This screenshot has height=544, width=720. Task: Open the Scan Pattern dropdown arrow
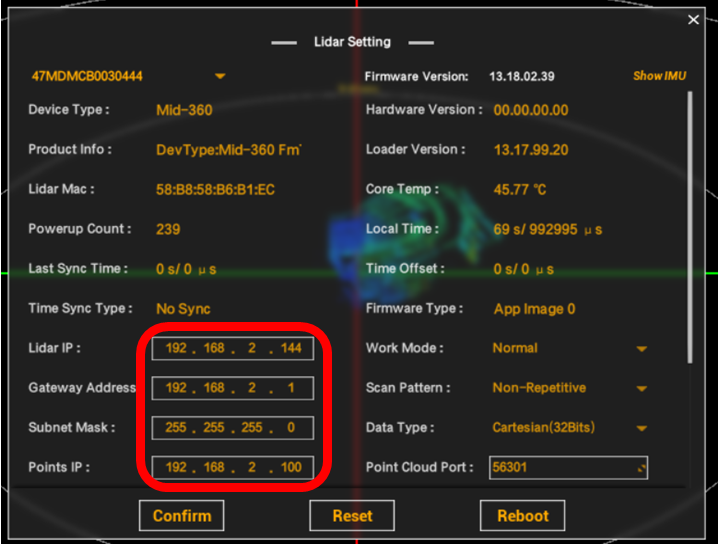(641, 389)
